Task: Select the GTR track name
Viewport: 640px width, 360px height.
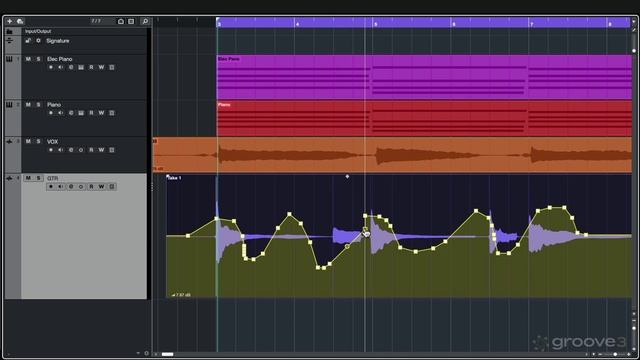Action: [x=52, y=178]
